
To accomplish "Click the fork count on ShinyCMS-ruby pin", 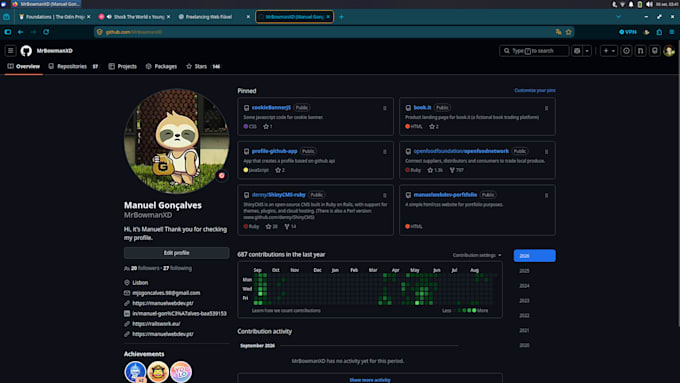I will (x=290, y=226).
